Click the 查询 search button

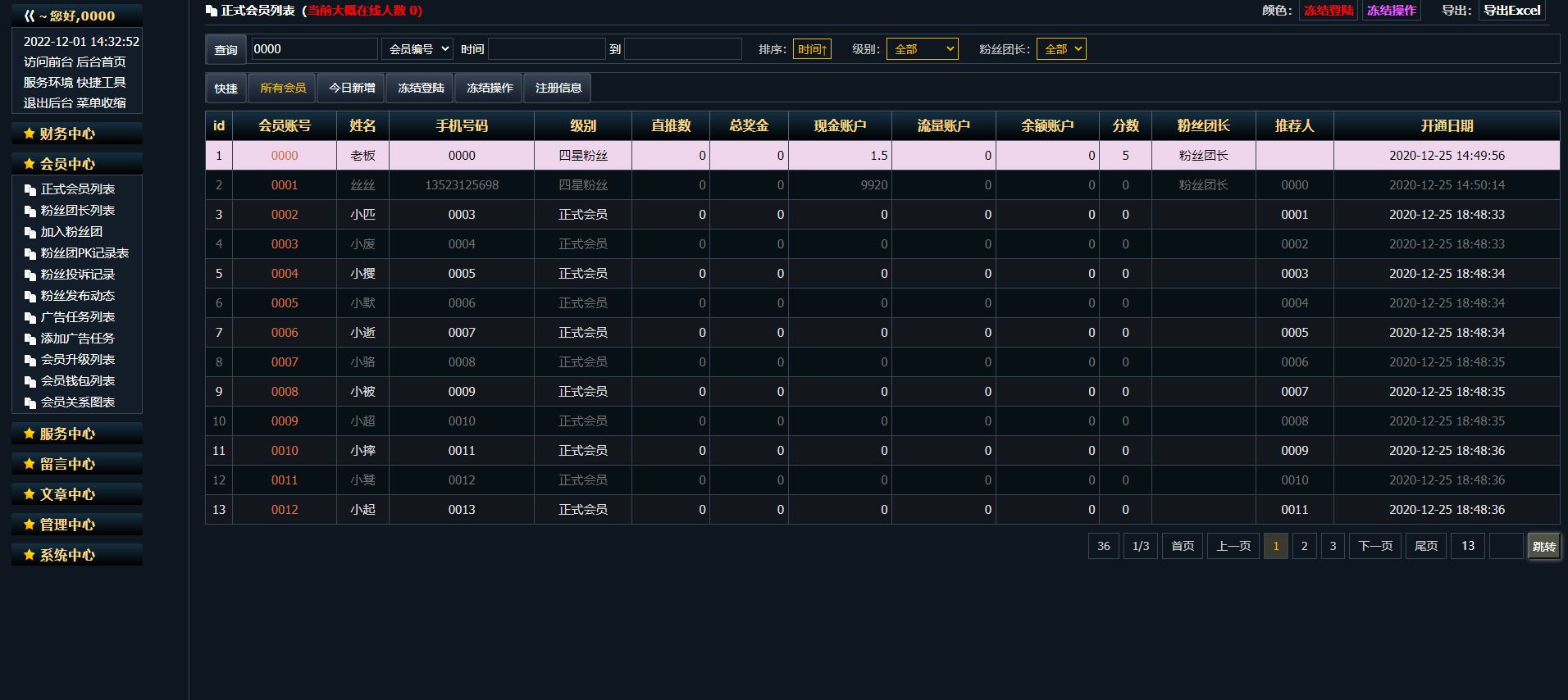[x=226, y=49]
